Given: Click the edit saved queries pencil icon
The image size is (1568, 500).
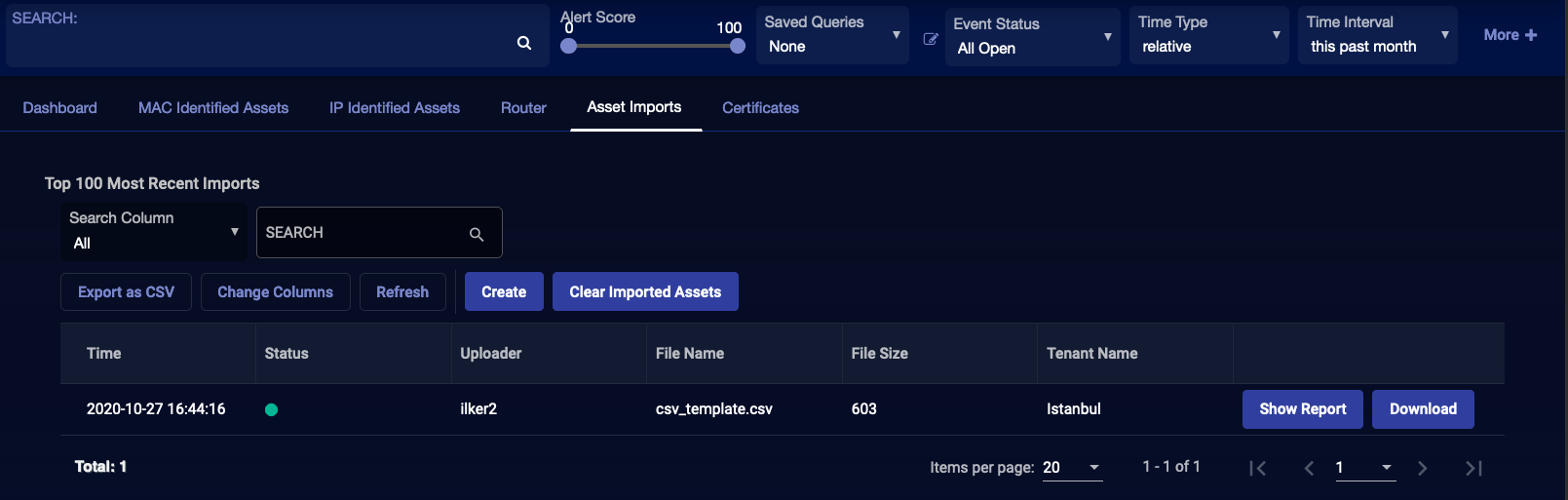Looking at the screenshot, I should pos(931,39).
